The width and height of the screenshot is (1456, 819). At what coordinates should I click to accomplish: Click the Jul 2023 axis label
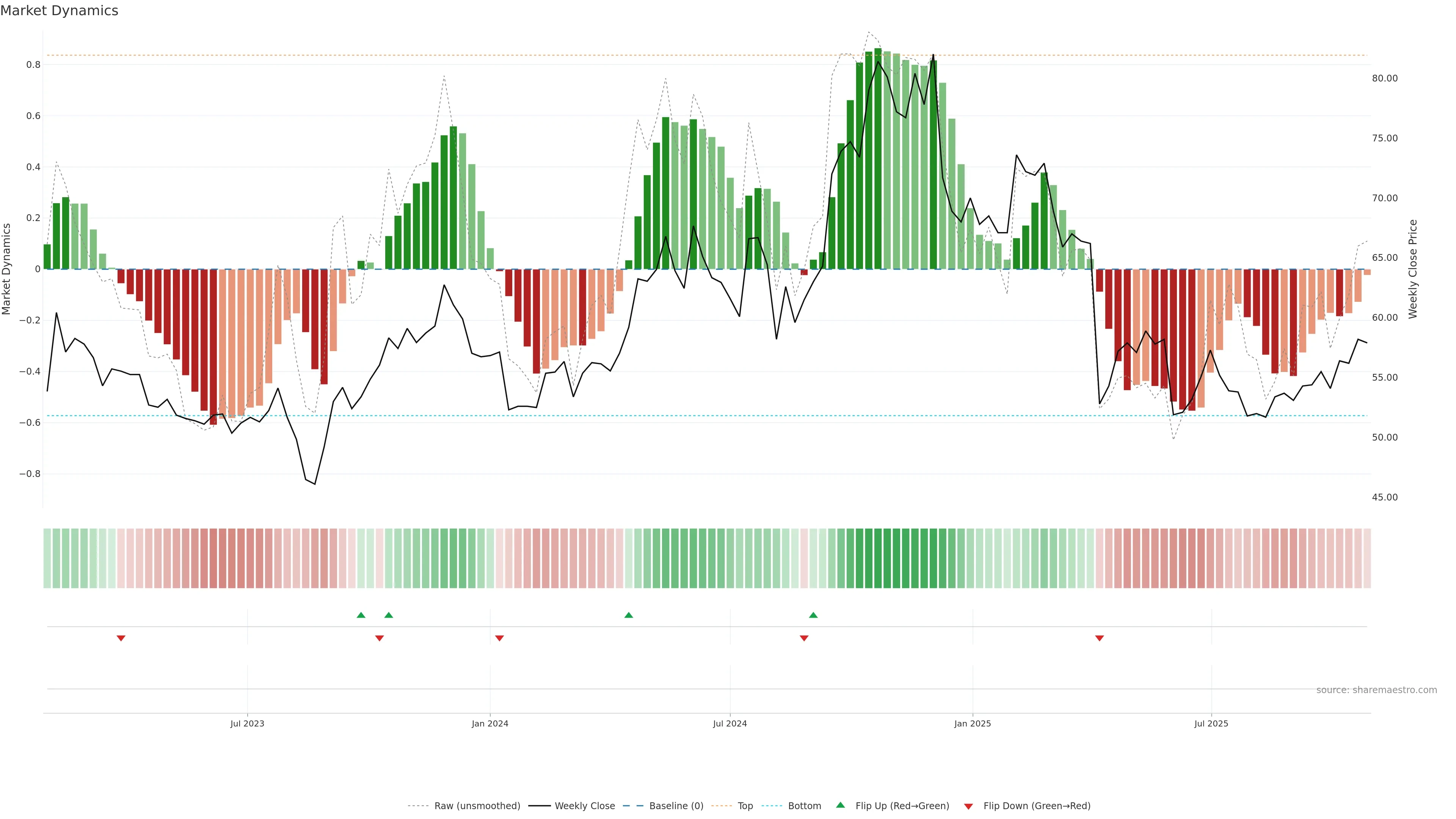pyautogui.click(x=247, y=723)
